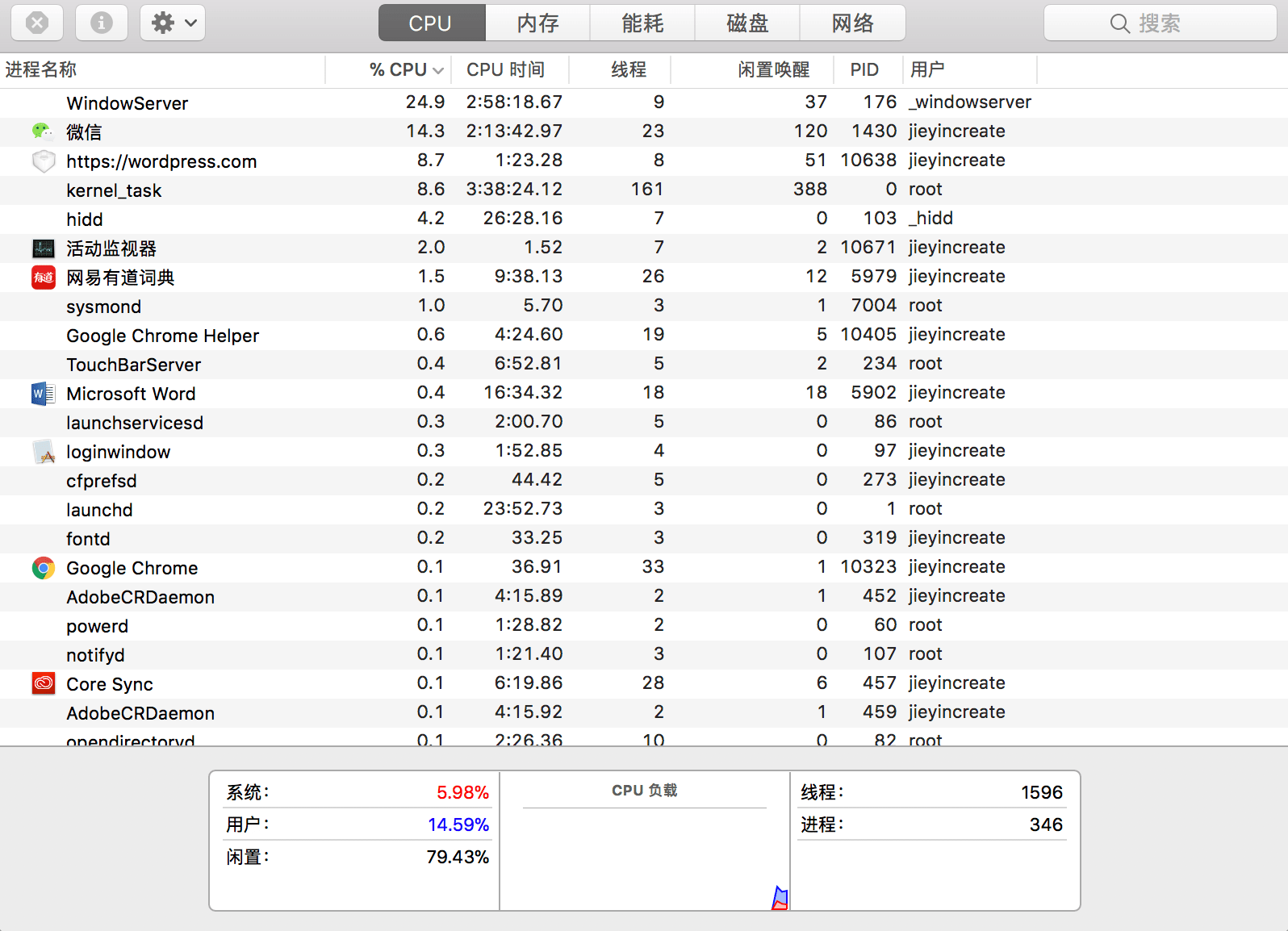
Task: Click the Microsoft Word app icon
Action: [x=43, y=393]
